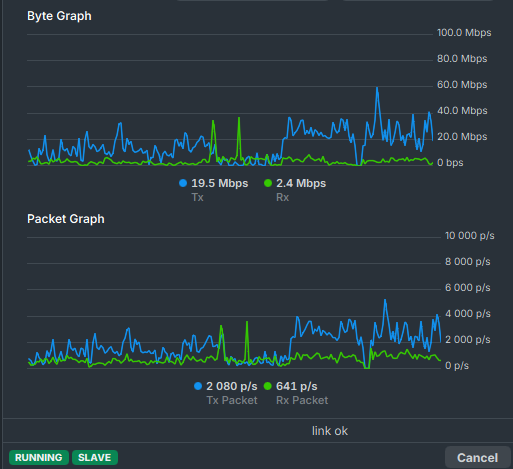Click the Byte Graph heading
513x469 pixels.
pos(59,16)
